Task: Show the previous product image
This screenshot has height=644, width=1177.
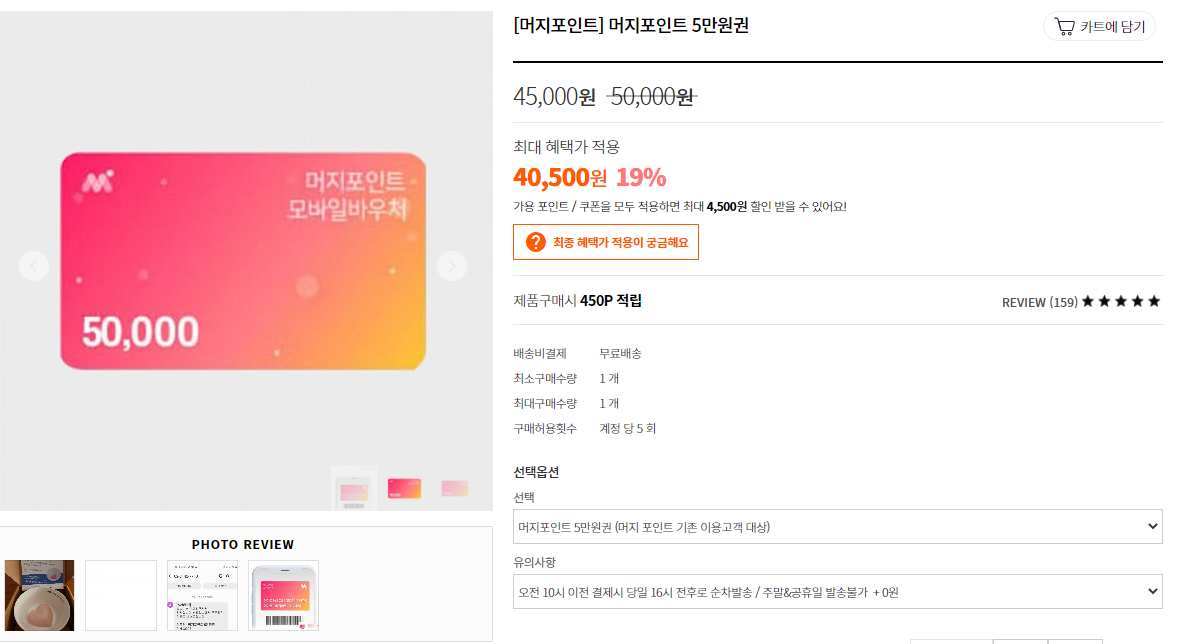Action: click(34, 266)
